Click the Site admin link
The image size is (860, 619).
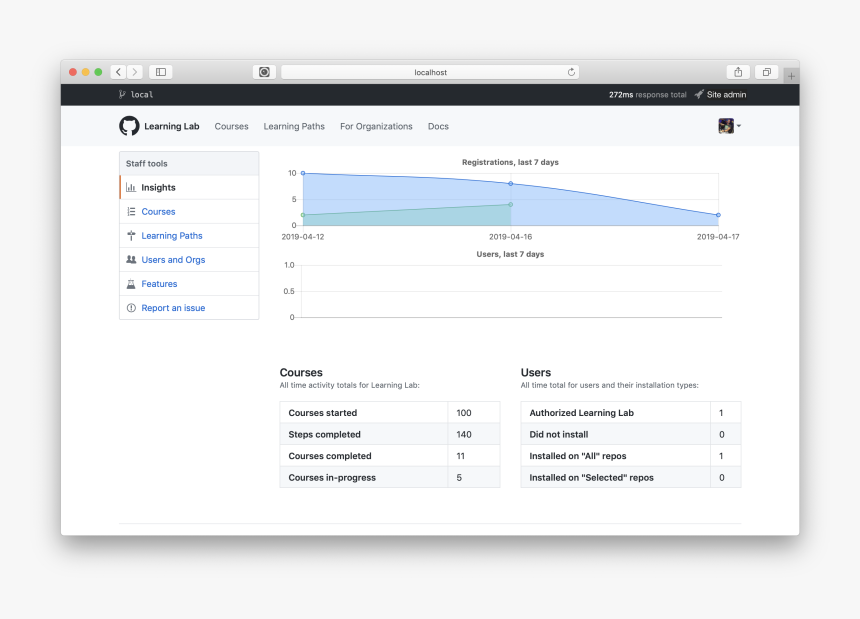pos(726,94)
